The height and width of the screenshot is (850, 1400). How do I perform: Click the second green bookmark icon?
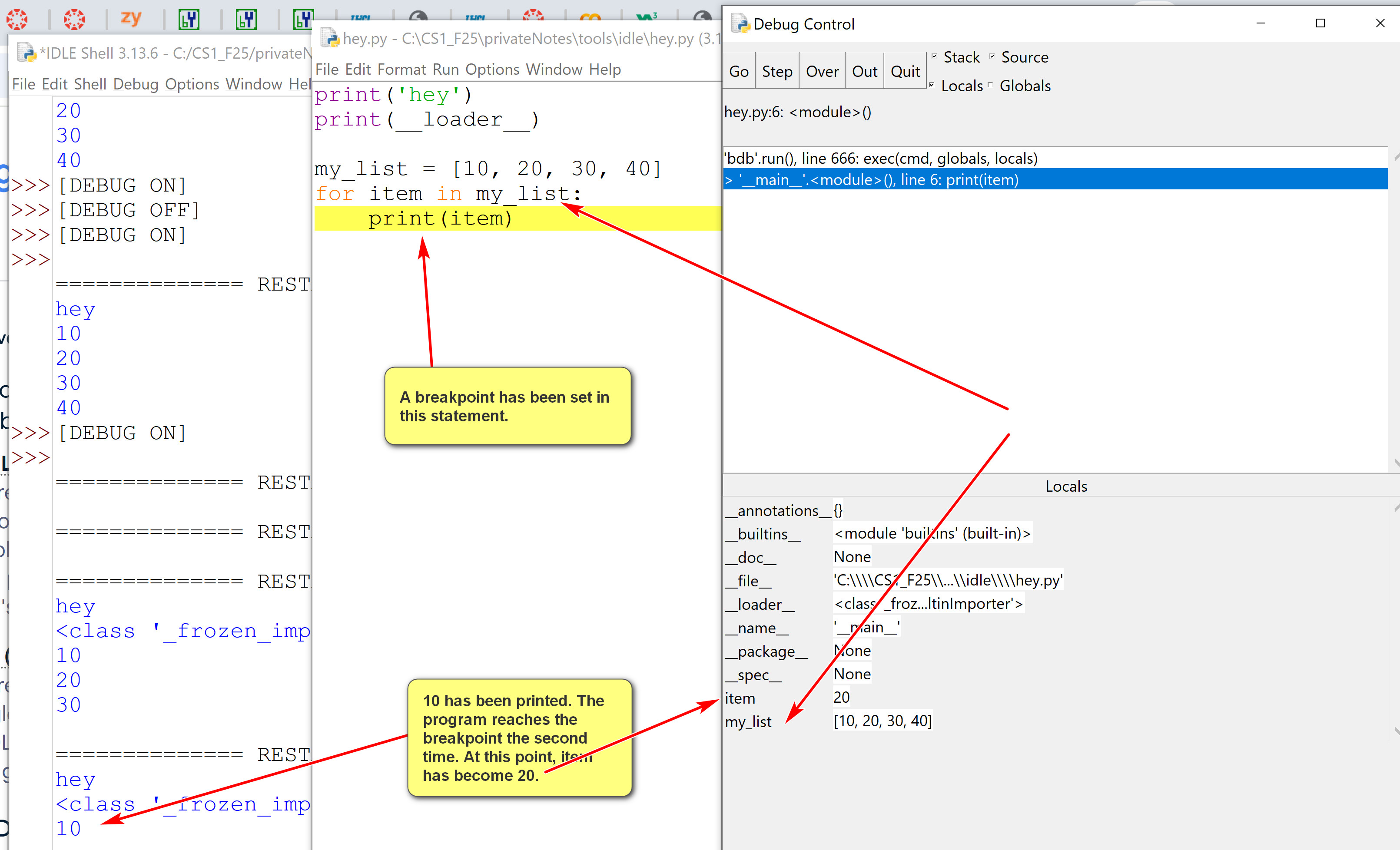pyautogui.click(x=246, y=19)
